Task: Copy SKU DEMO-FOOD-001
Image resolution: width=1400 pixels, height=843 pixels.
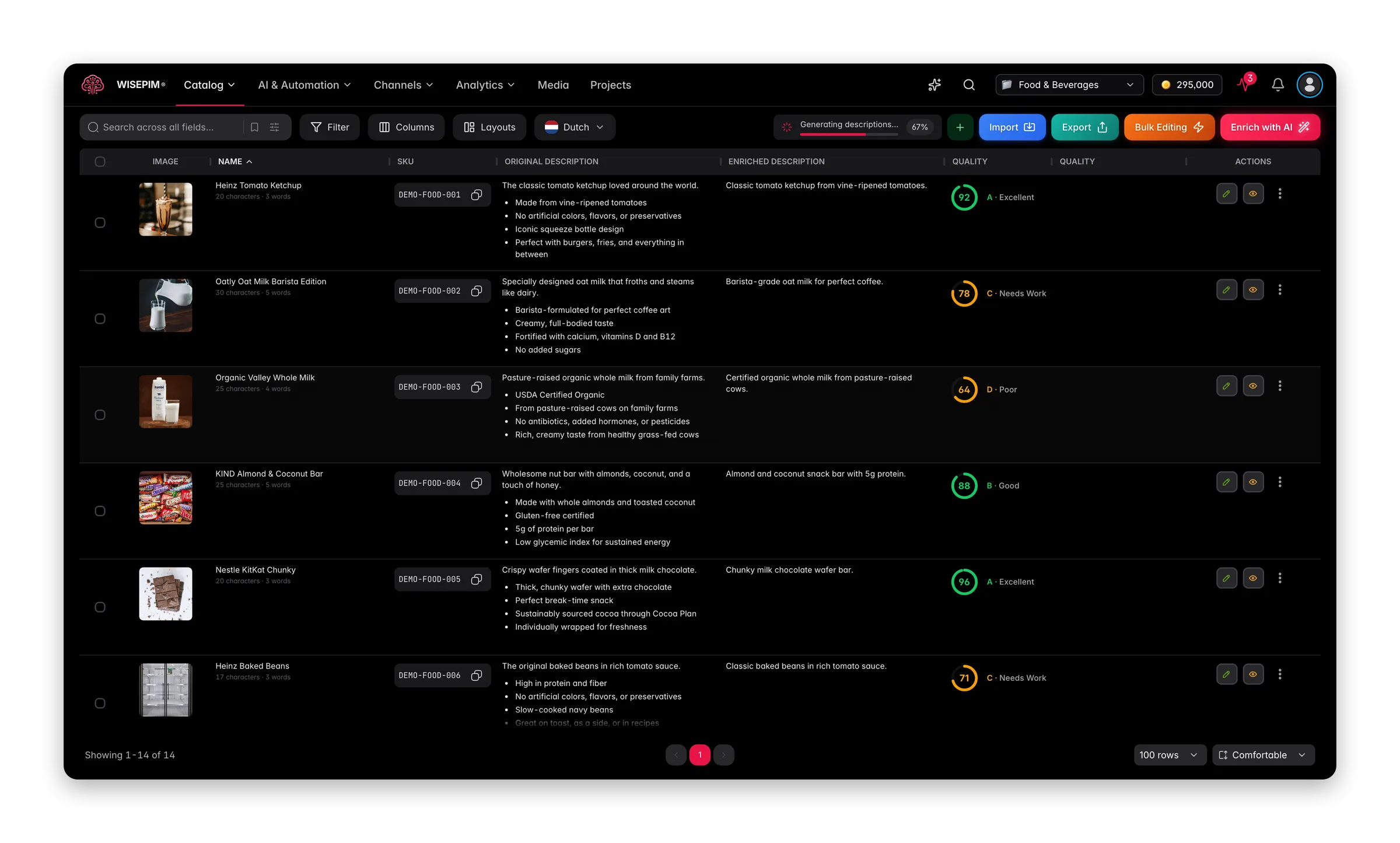Action: point(477,195)
